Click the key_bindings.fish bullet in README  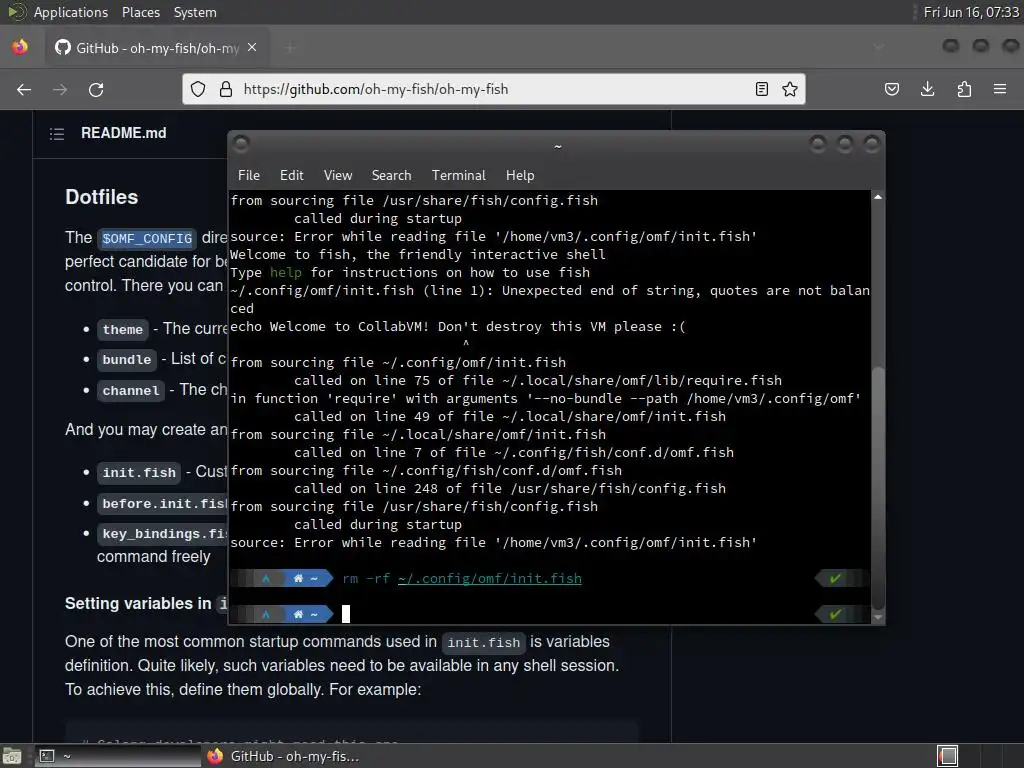(163, 534)
